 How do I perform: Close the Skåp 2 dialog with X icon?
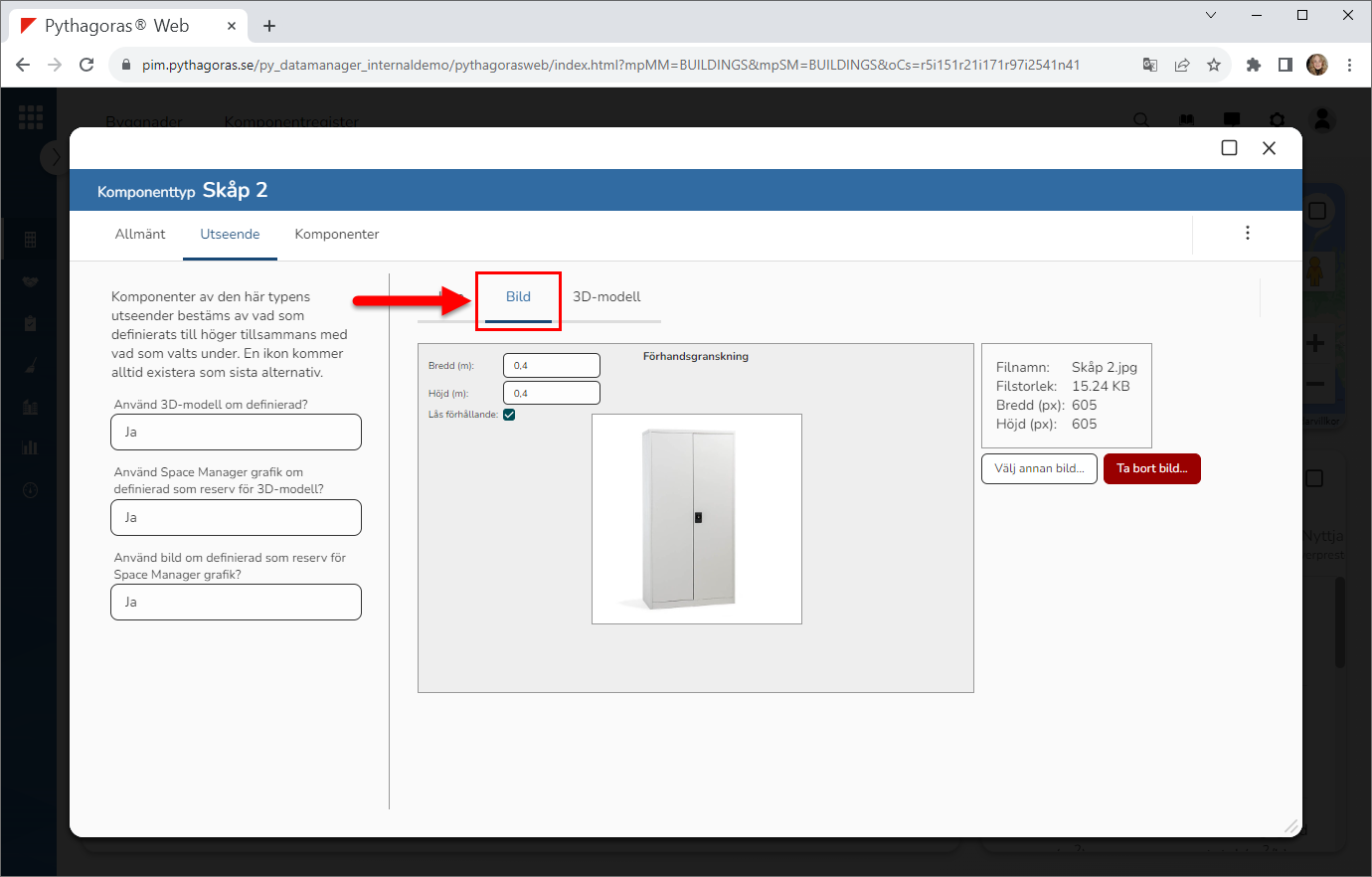[x=1269, y=148]
